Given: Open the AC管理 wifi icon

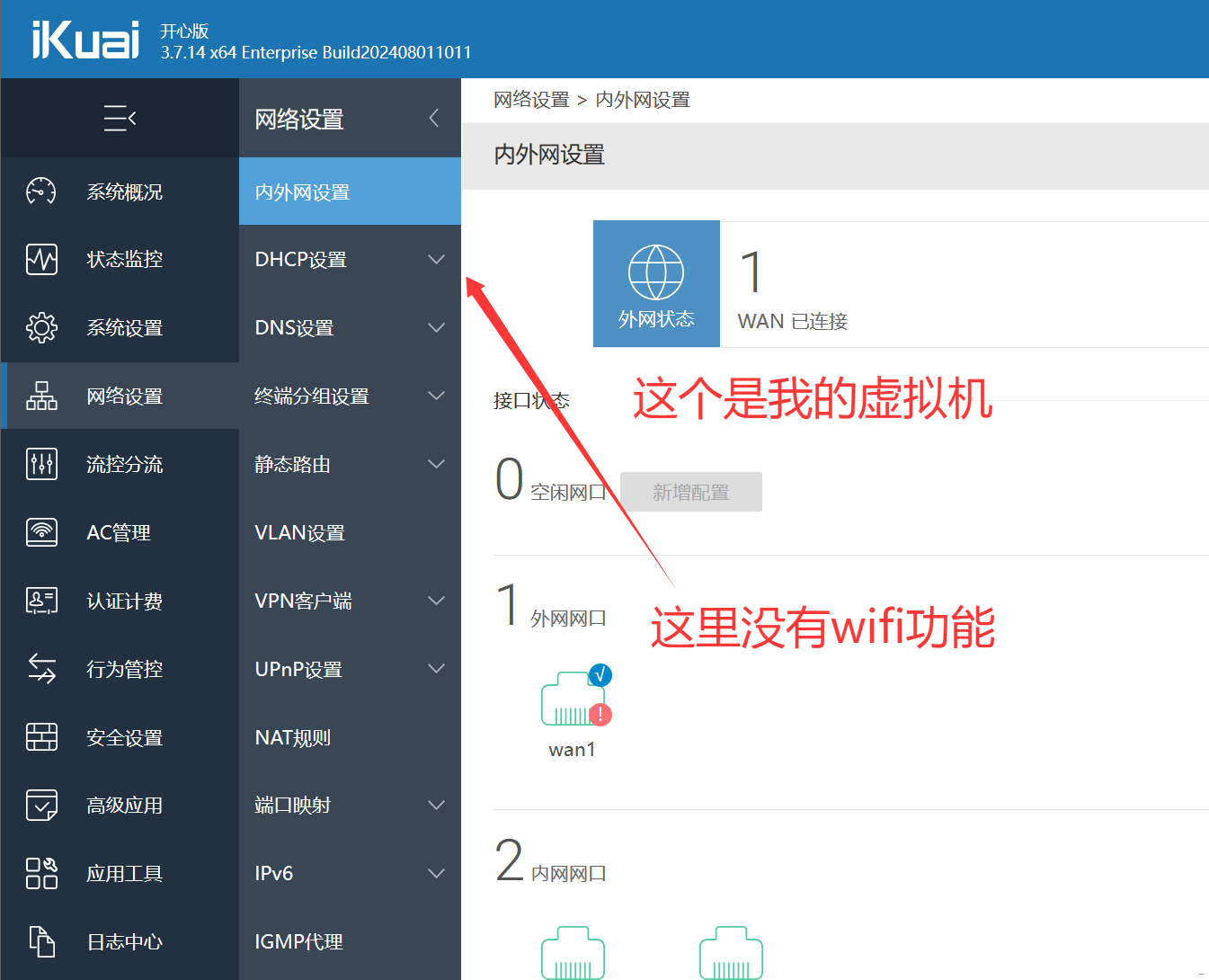Looking at the screenshot, I should (x=41, y=533).
